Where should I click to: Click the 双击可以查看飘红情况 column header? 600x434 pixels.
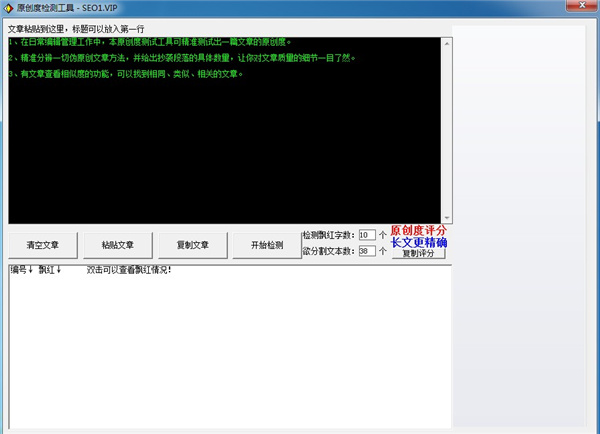tap(129, 270)
